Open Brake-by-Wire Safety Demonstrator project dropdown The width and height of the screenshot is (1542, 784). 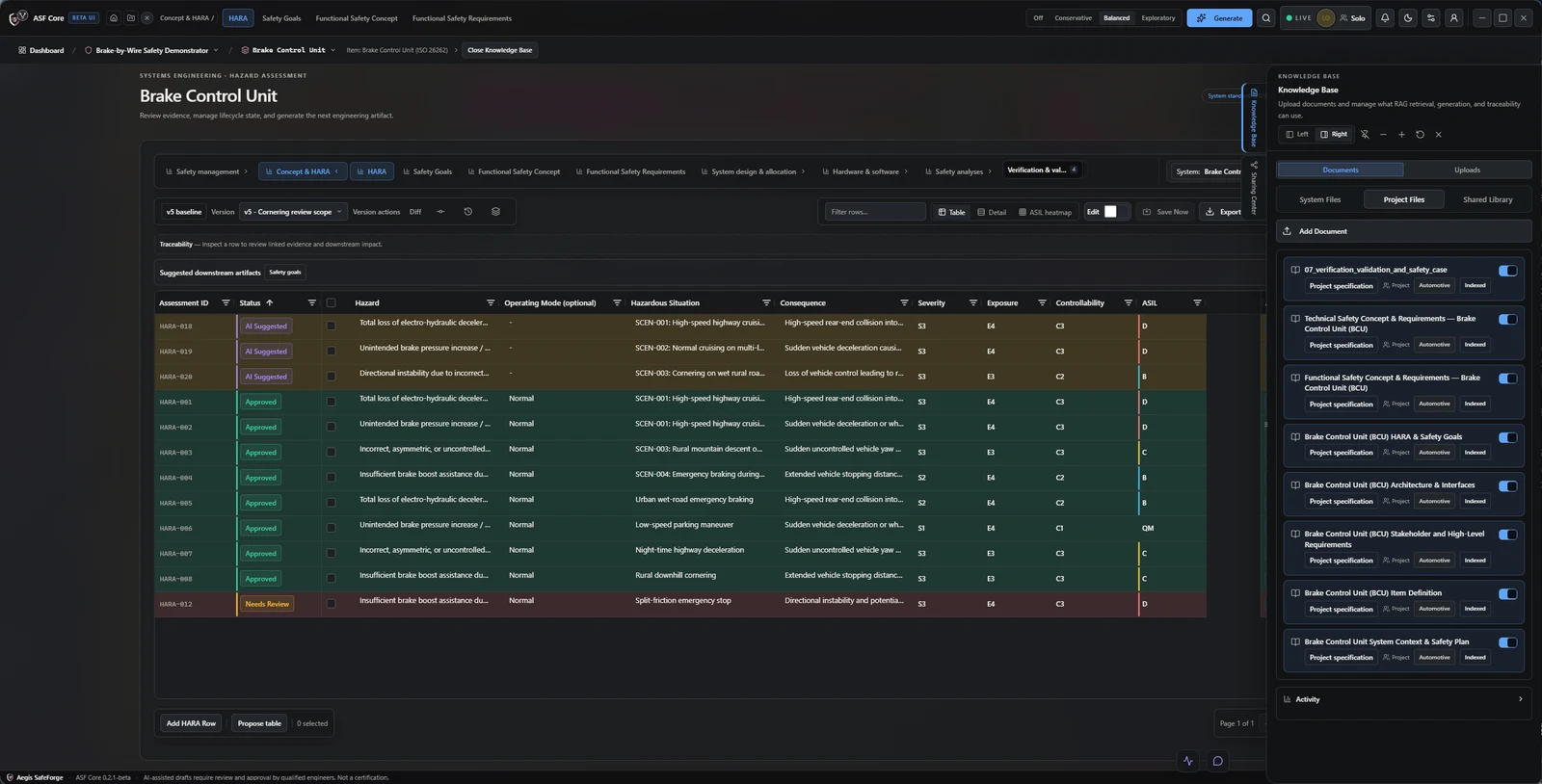click(151, 50)
